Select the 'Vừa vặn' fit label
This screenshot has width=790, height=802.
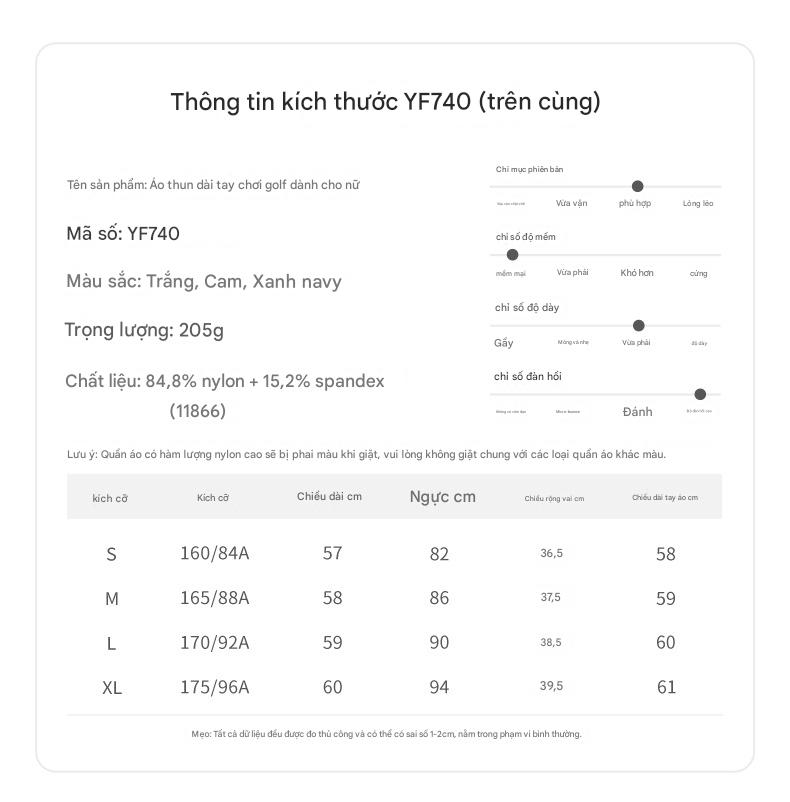[572, 204]
